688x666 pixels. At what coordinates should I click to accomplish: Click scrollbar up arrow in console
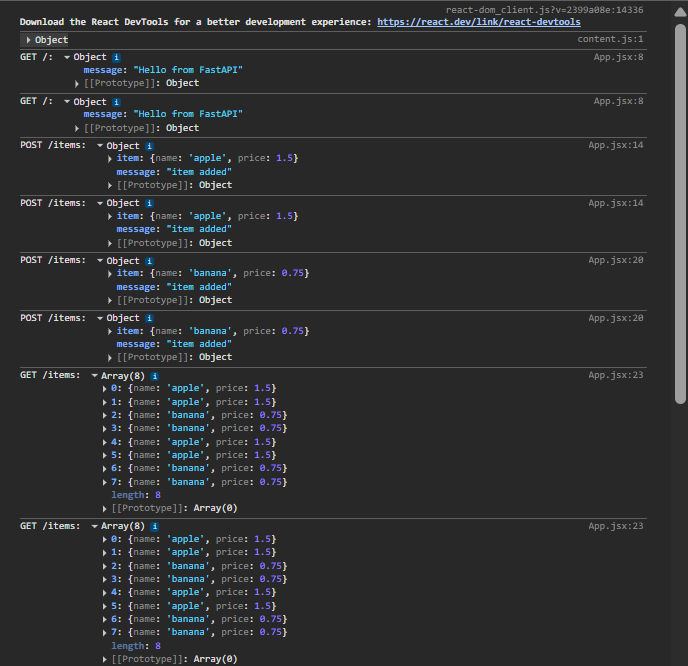pyautogui.click(x=680, y=12)
